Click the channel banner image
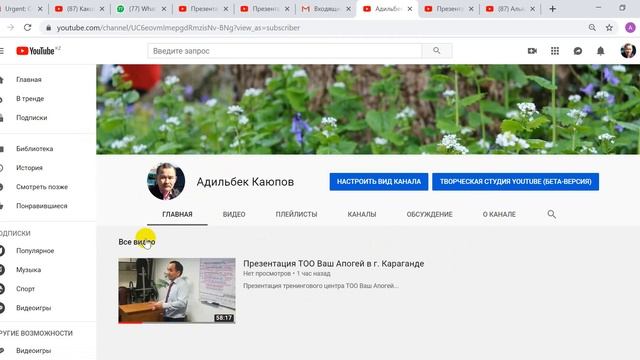Image resolution: width=640 pixels, height=360 pixels. click(368, 109)
